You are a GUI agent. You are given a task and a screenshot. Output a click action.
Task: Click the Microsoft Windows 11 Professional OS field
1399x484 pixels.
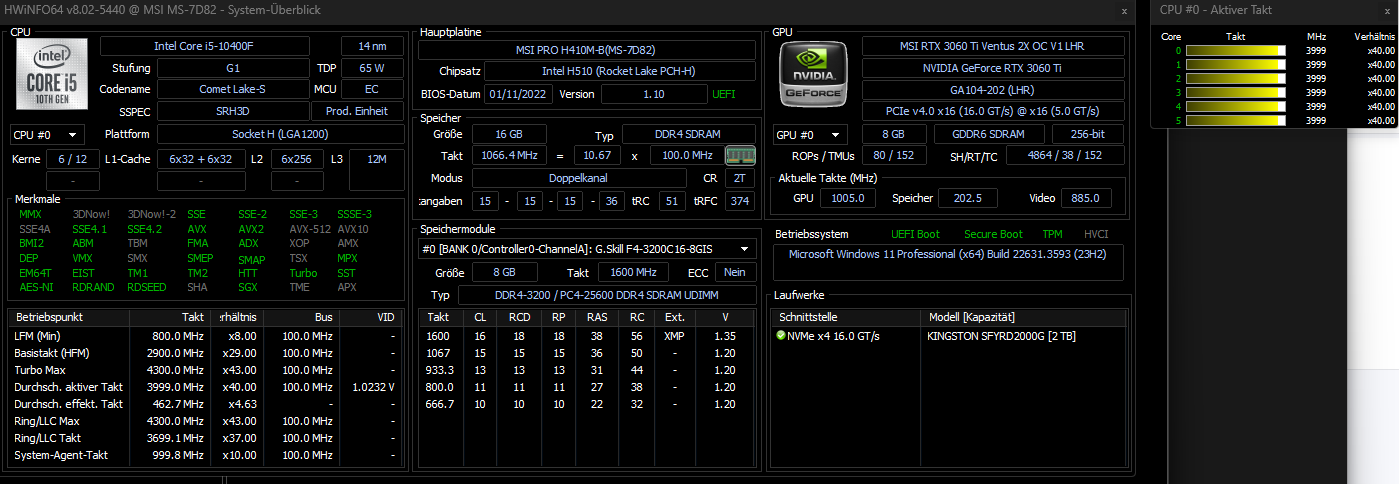tap(949, 262)
